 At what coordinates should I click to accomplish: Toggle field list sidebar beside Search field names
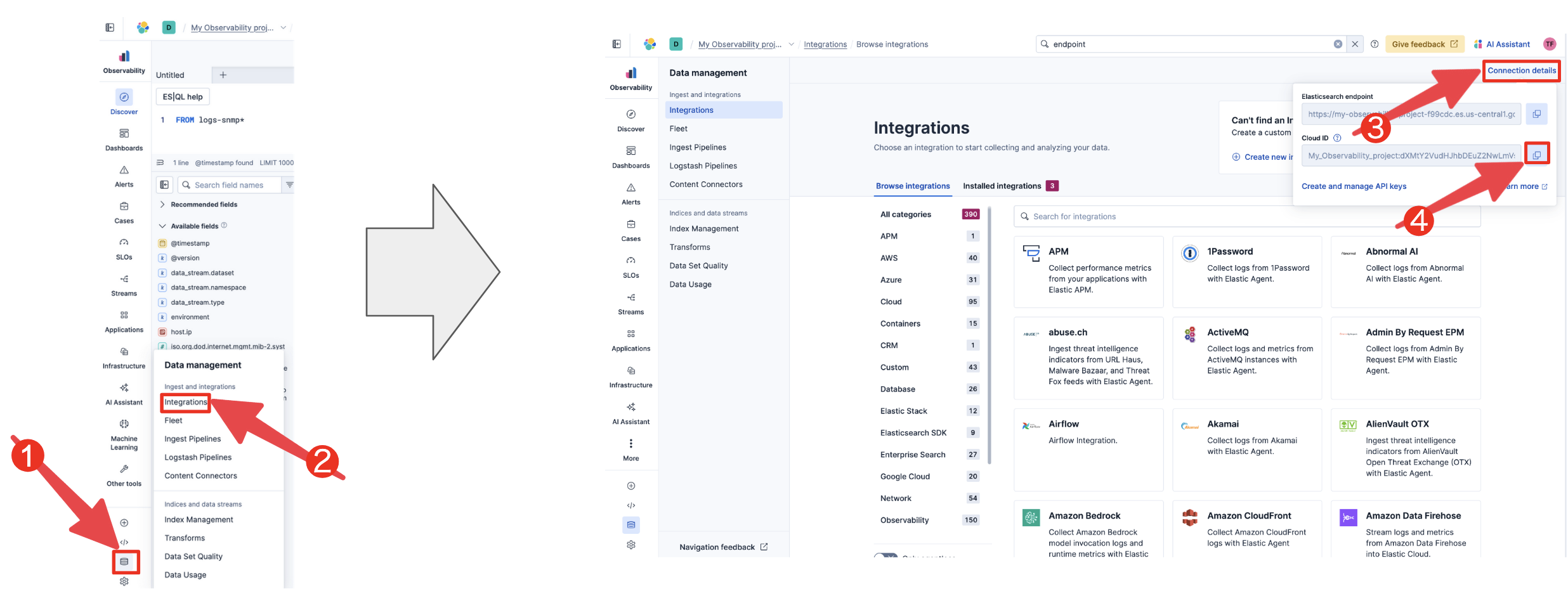(164, 185)
